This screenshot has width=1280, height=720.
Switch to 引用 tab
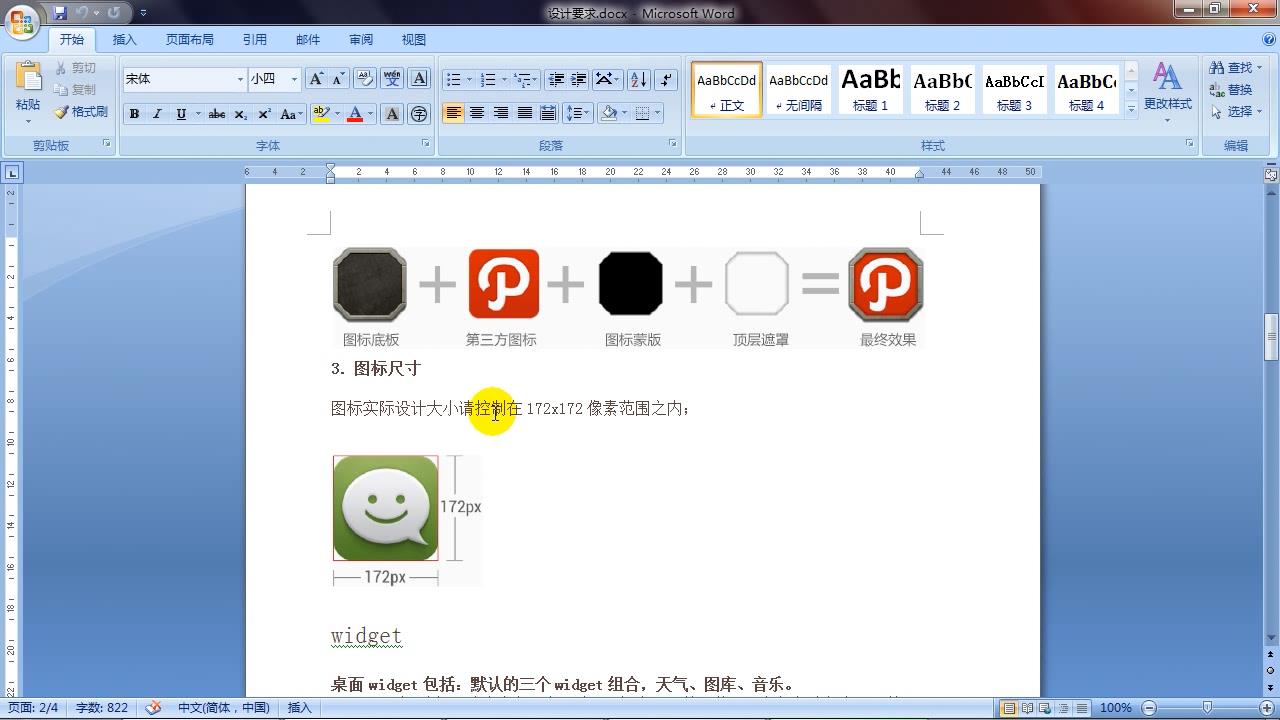pyautogui.click(x=255, y=40)
